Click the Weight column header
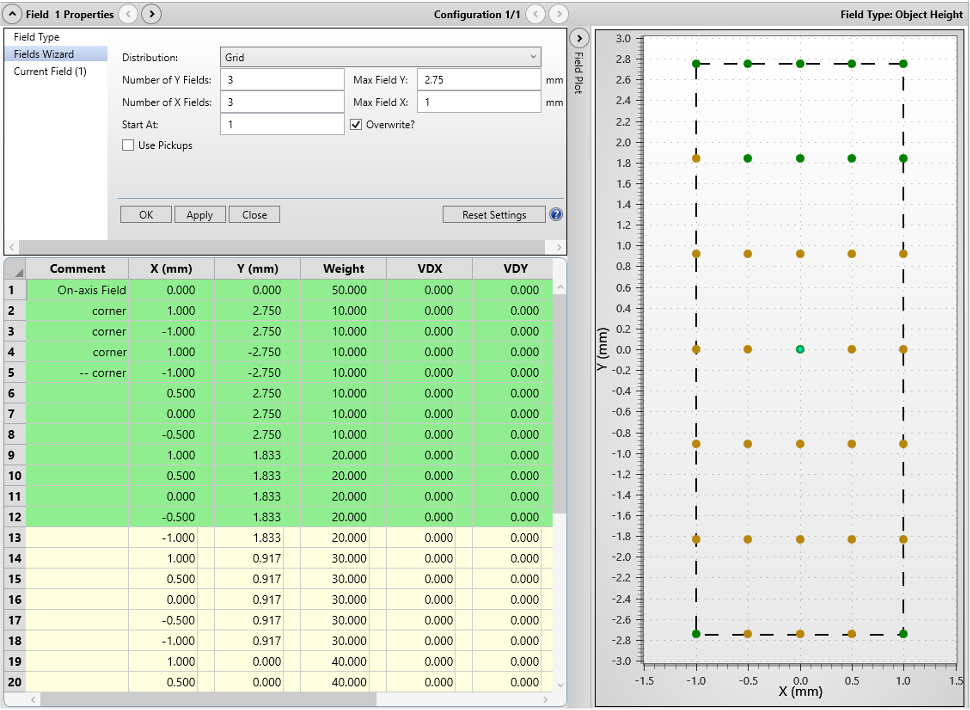Screen dimensions: 970x710 pyautogui.click(x=344, y=268)
